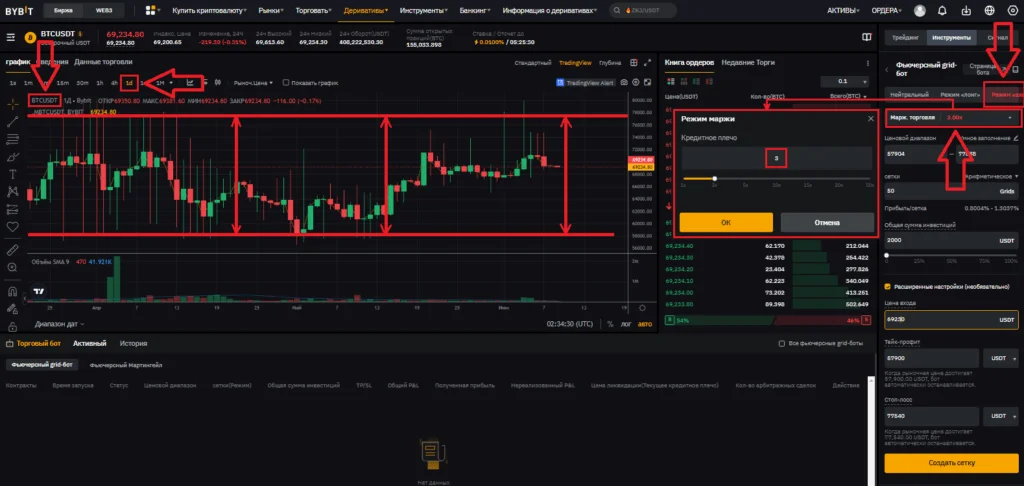Screen dimensions: 1024x486
Task: Click the сетки grid count input
Action: tap(951, 191)
